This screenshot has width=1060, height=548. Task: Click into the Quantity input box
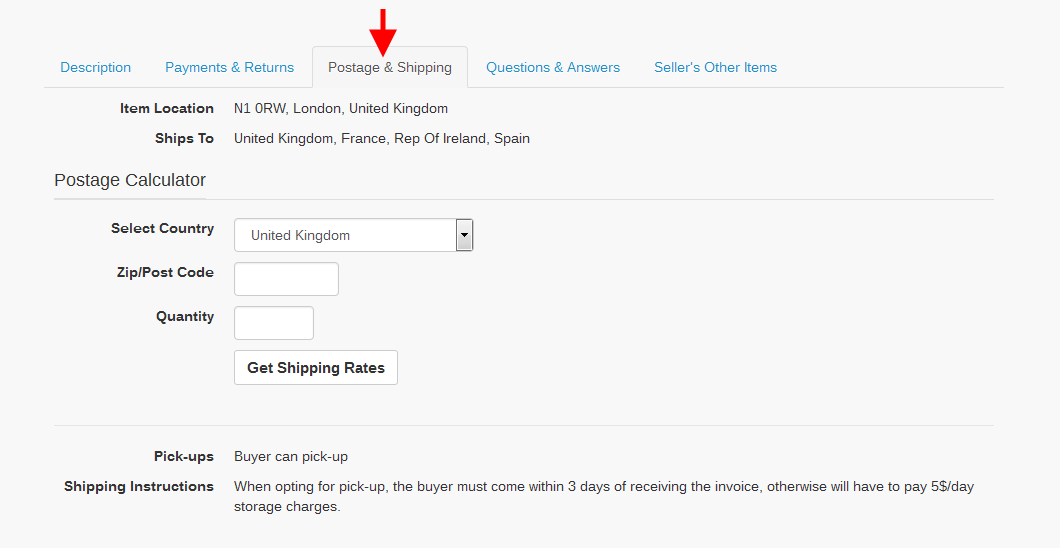(274, 323)
